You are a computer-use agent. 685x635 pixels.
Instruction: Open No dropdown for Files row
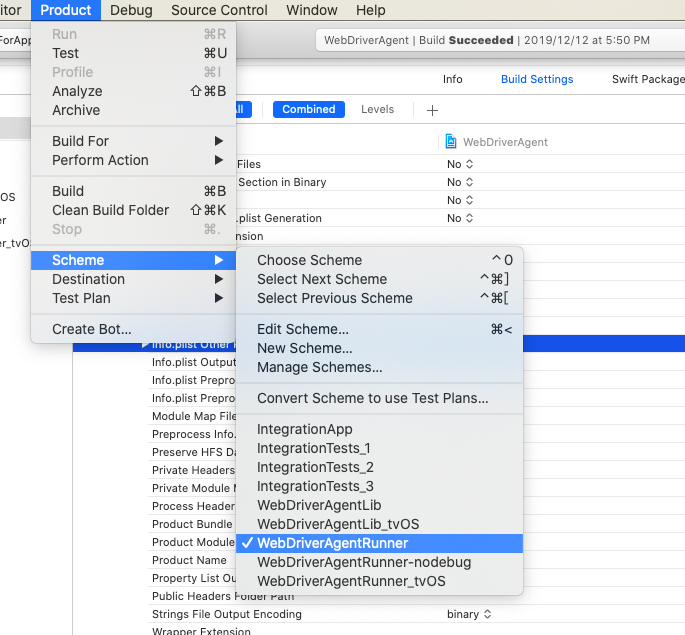[x=460, y=164]
